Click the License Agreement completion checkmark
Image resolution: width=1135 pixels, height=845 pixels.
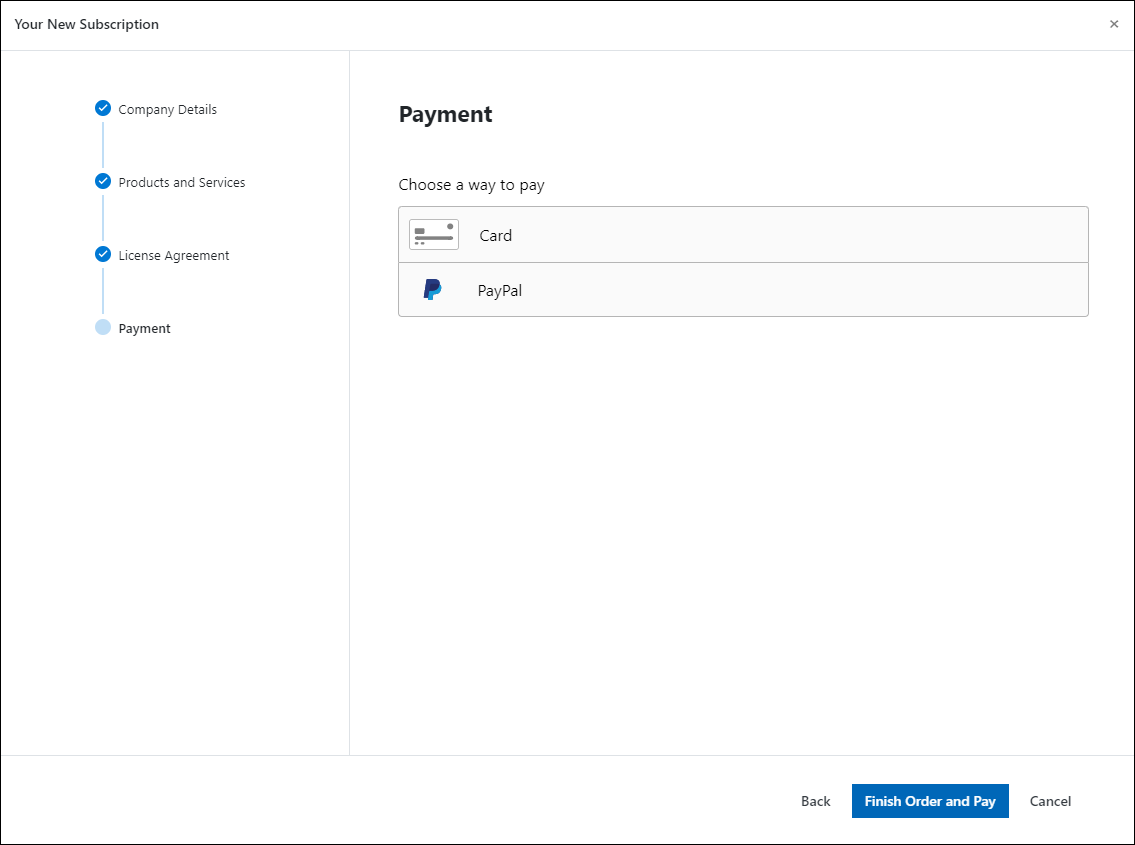pos(103,254)
